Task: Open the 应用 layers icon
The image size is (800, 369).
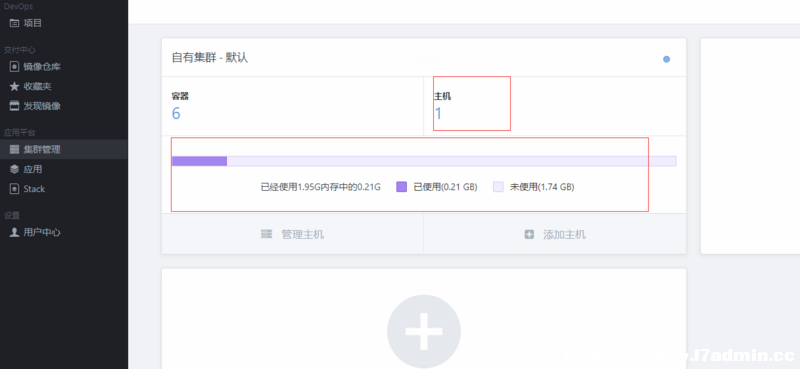Action: pyautogui.click(x=14, y=169)
